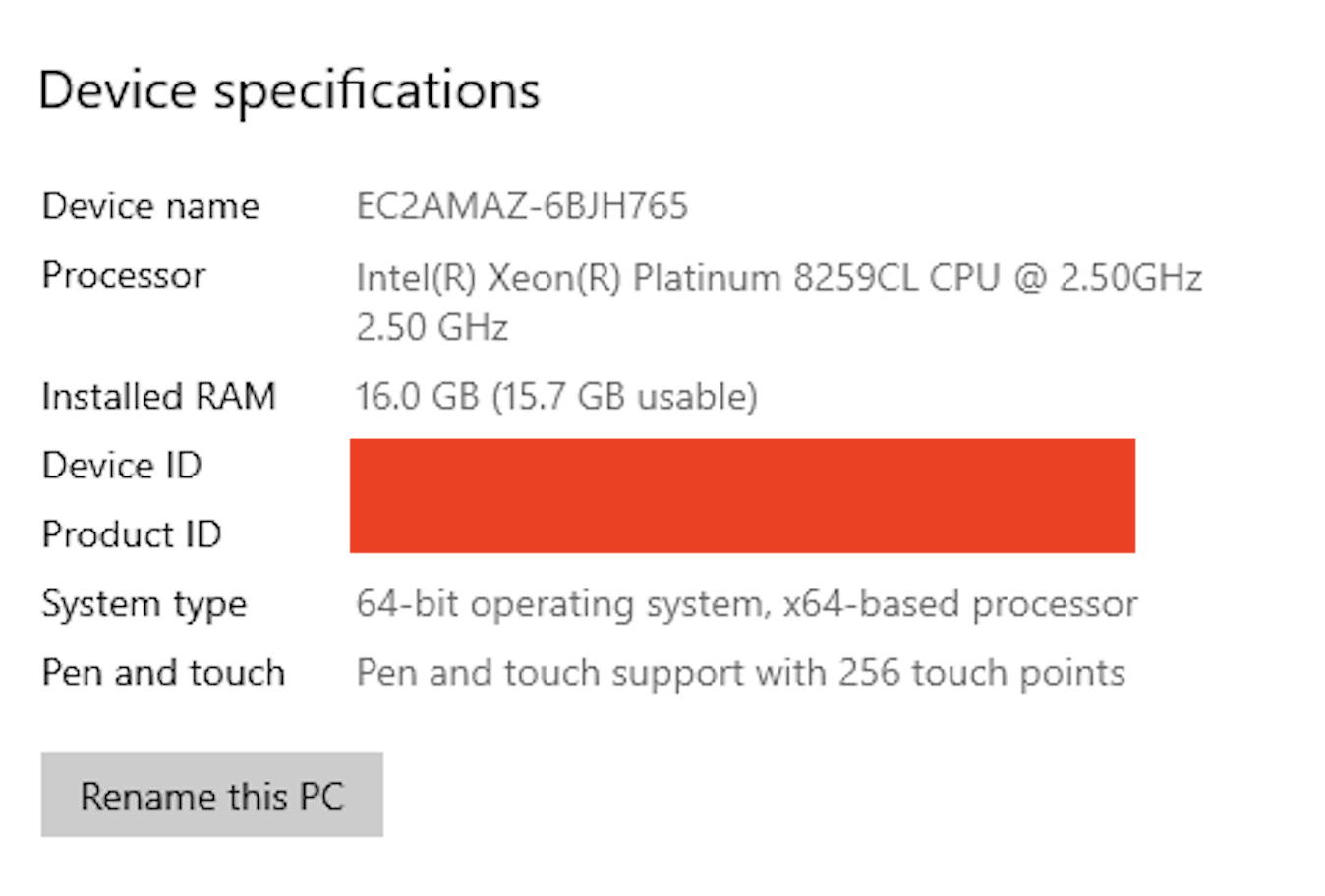Click the Device ID label
This screenshot has width=1325, height=896.
(122, 465)
